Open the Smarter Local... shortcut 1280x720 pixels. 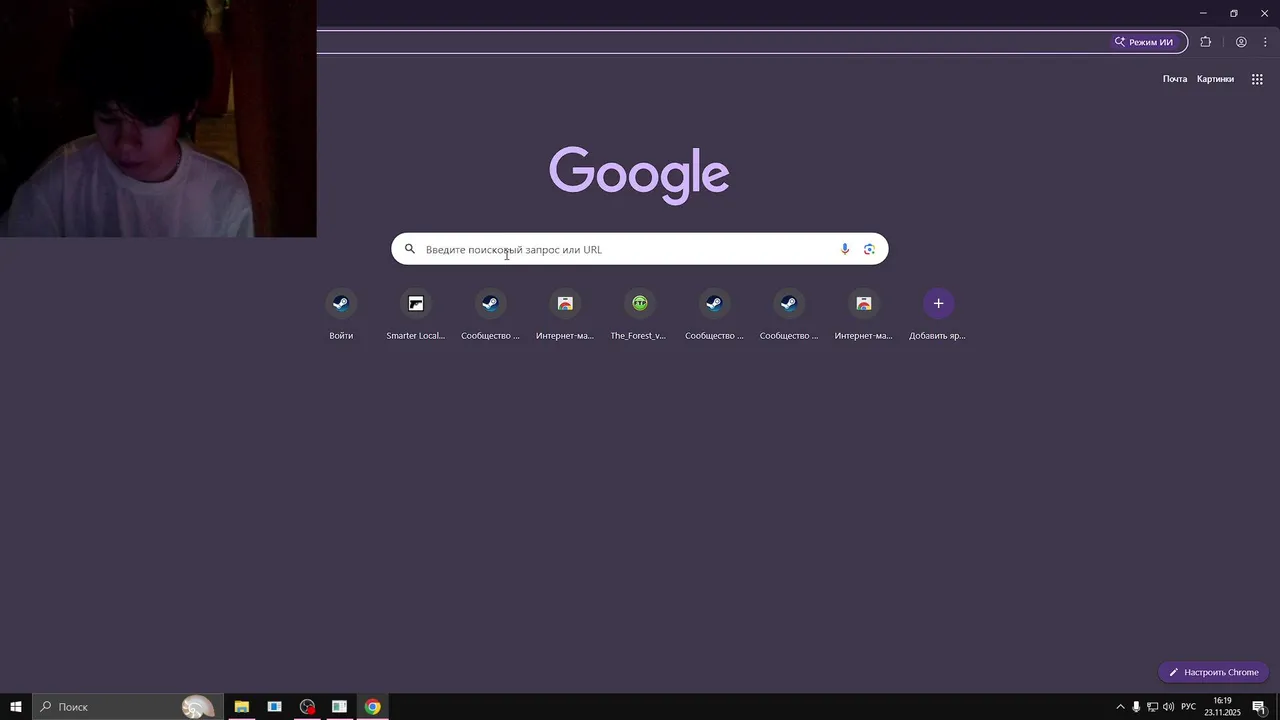coord(416,315)
